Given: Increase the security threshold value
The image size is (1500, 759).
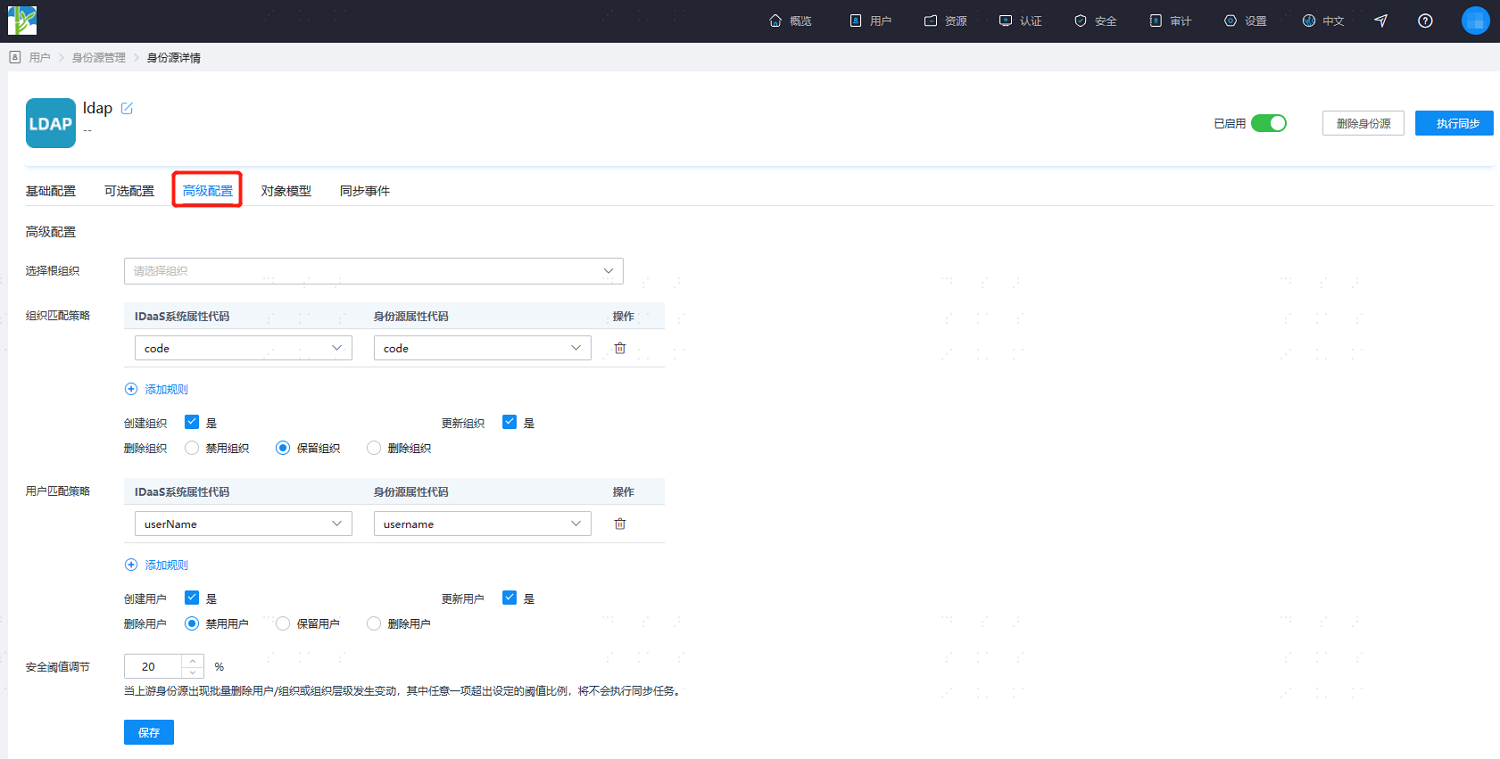Looking at the screenshot, I should [193, 660].
